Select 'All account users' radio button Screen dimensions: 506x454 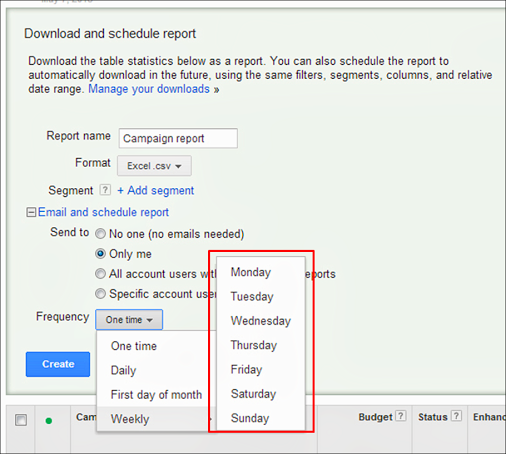coord(100,274)
